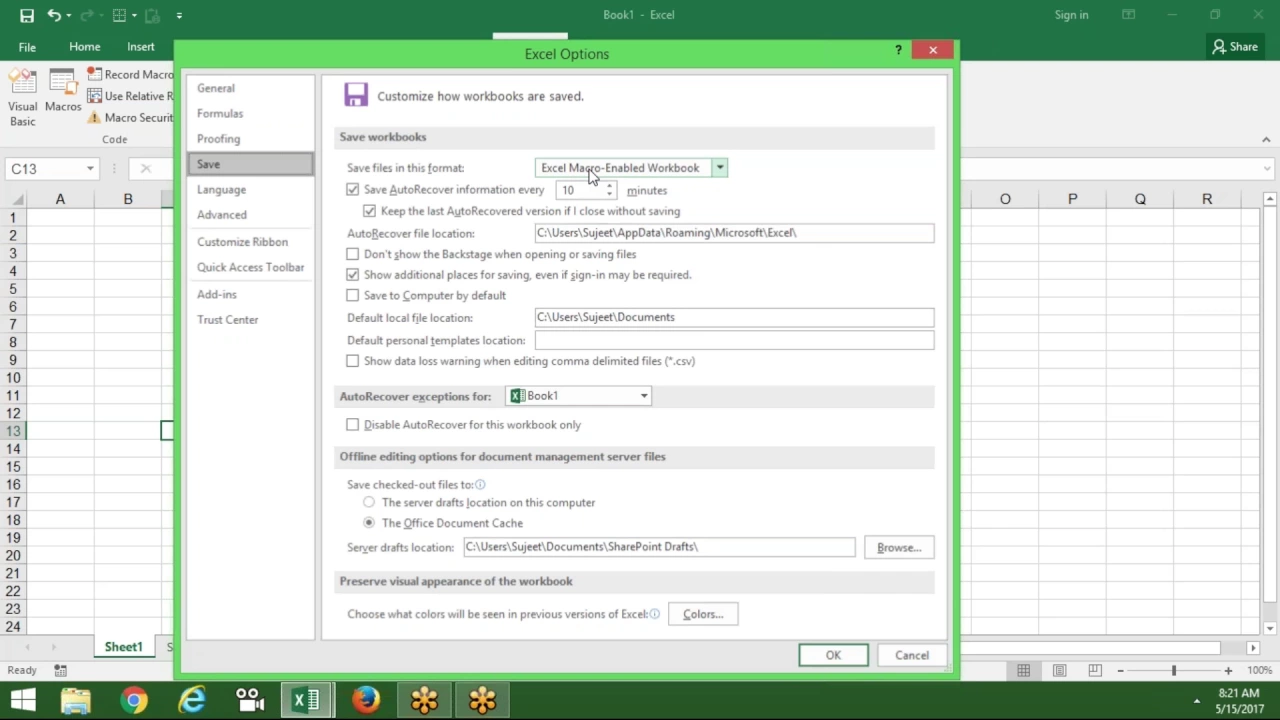Click the macro recording icon in status bar

point(61,671)
